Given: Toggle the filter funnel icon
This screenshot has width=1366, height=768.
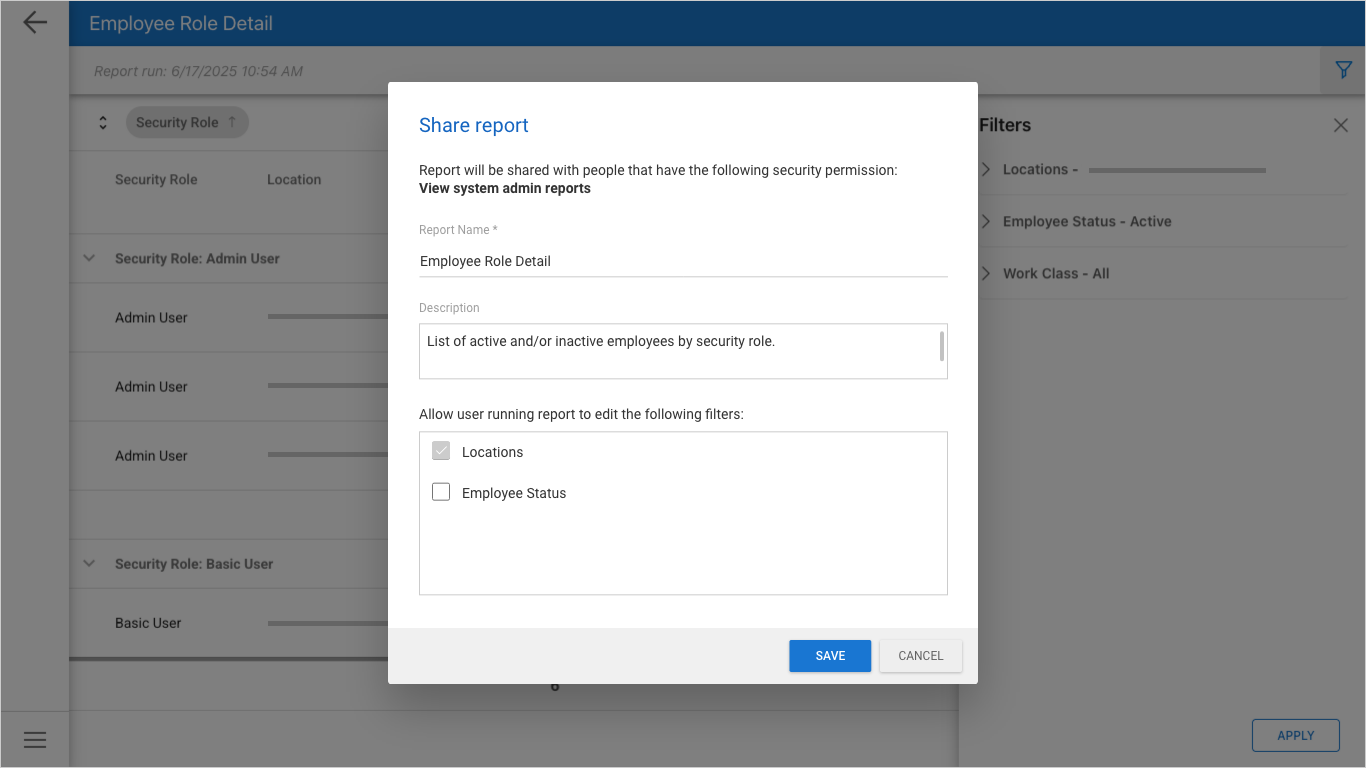Looking at the screenshot, I should pos(1343,70).
